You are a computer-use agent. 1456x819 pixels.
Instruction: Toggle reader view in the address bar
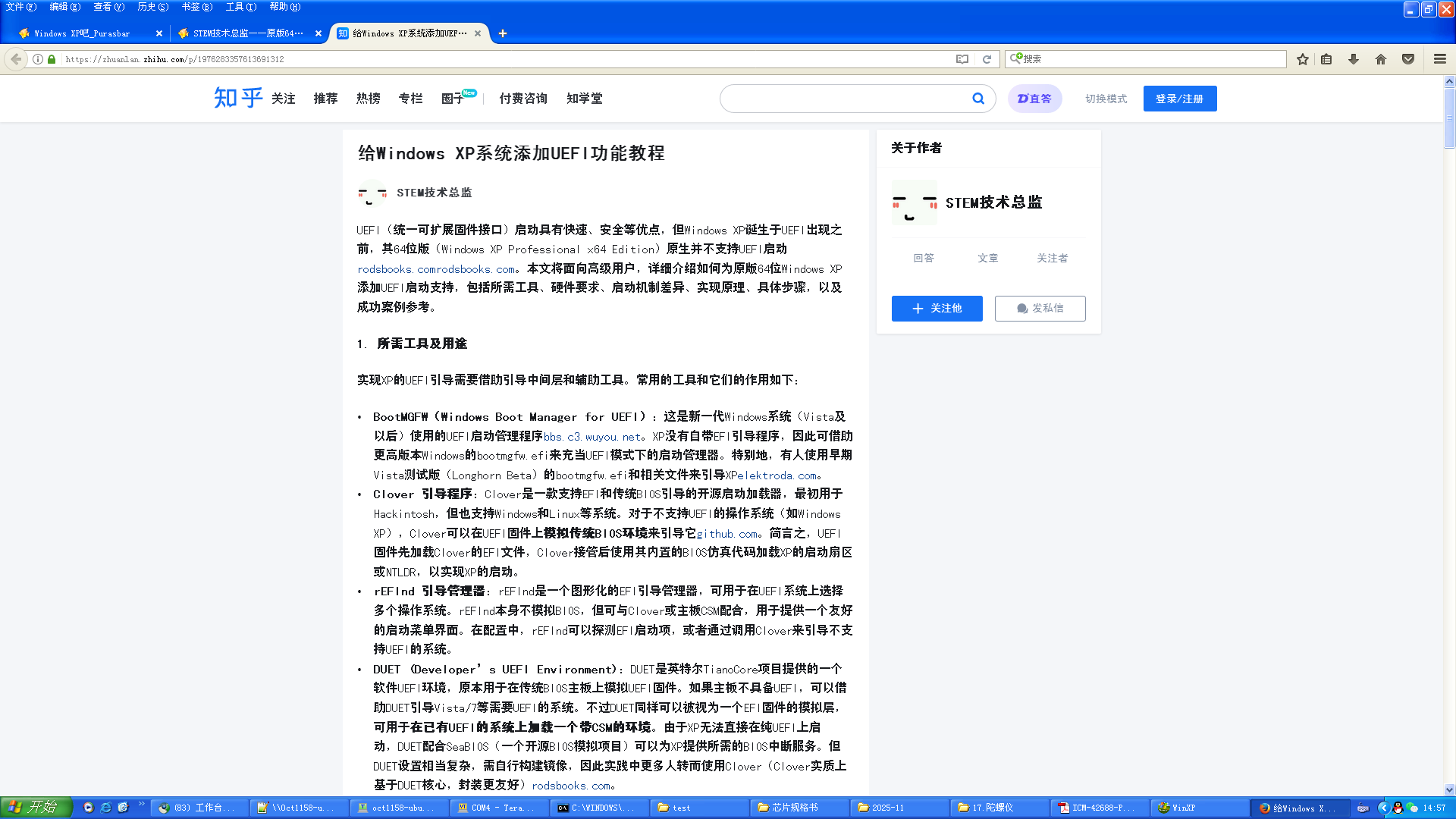962,59
